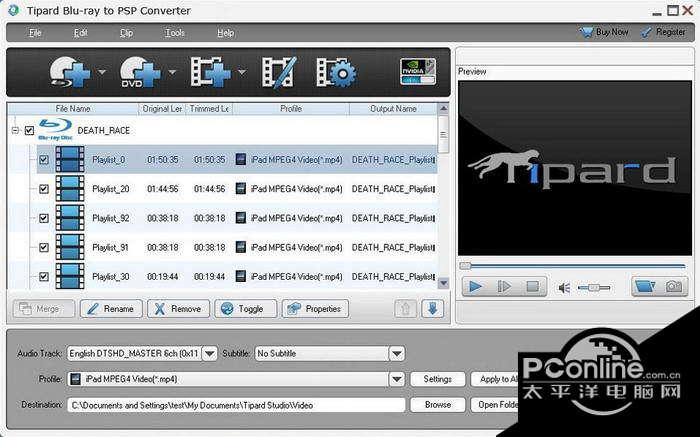
Task: Click the NVIDIA acceleration badge
Action: click(x=418, y=71)
